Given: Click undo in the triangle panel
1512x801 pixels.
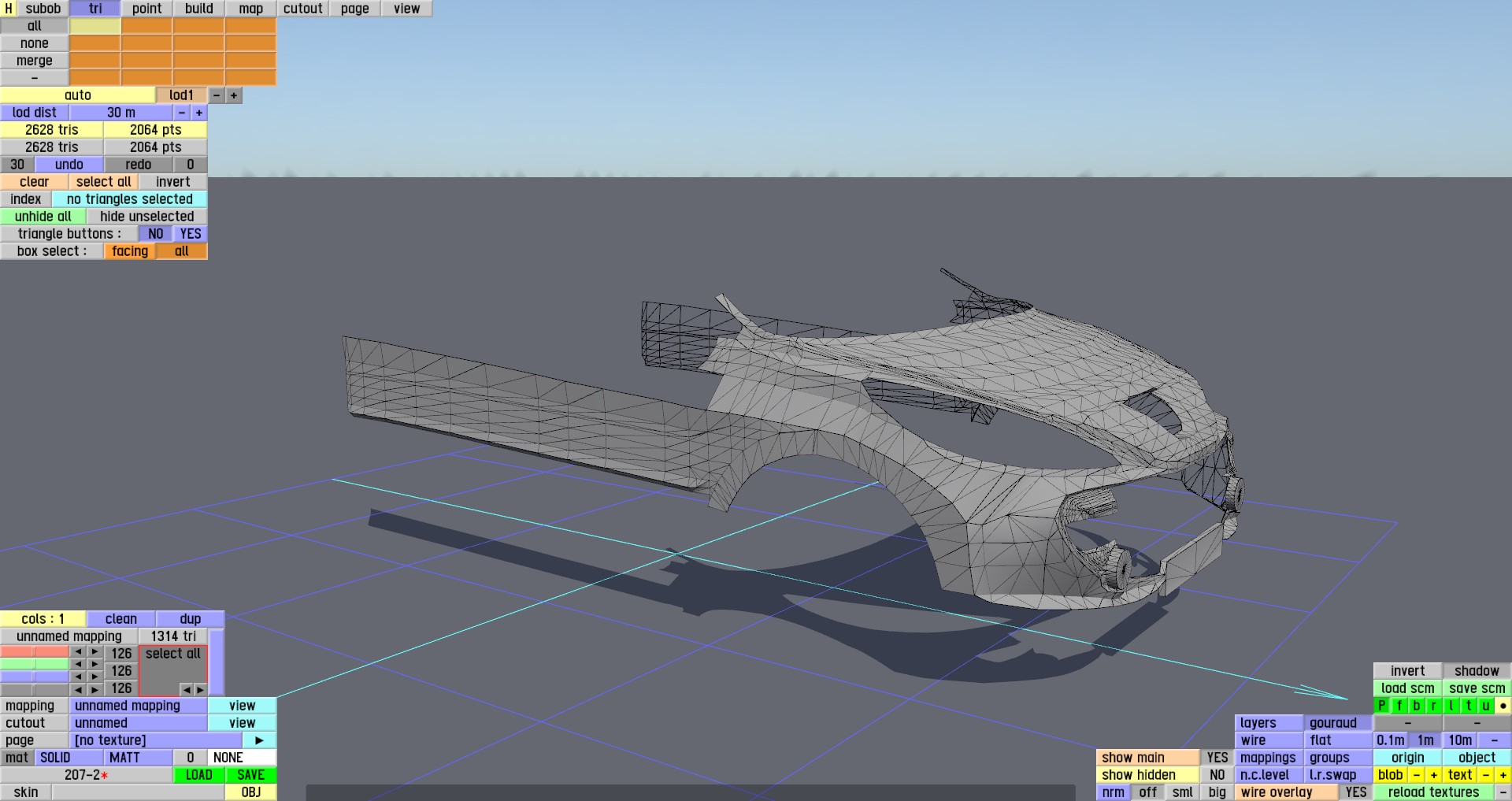Looking at the screenshot, I should [x=69, y=165].
